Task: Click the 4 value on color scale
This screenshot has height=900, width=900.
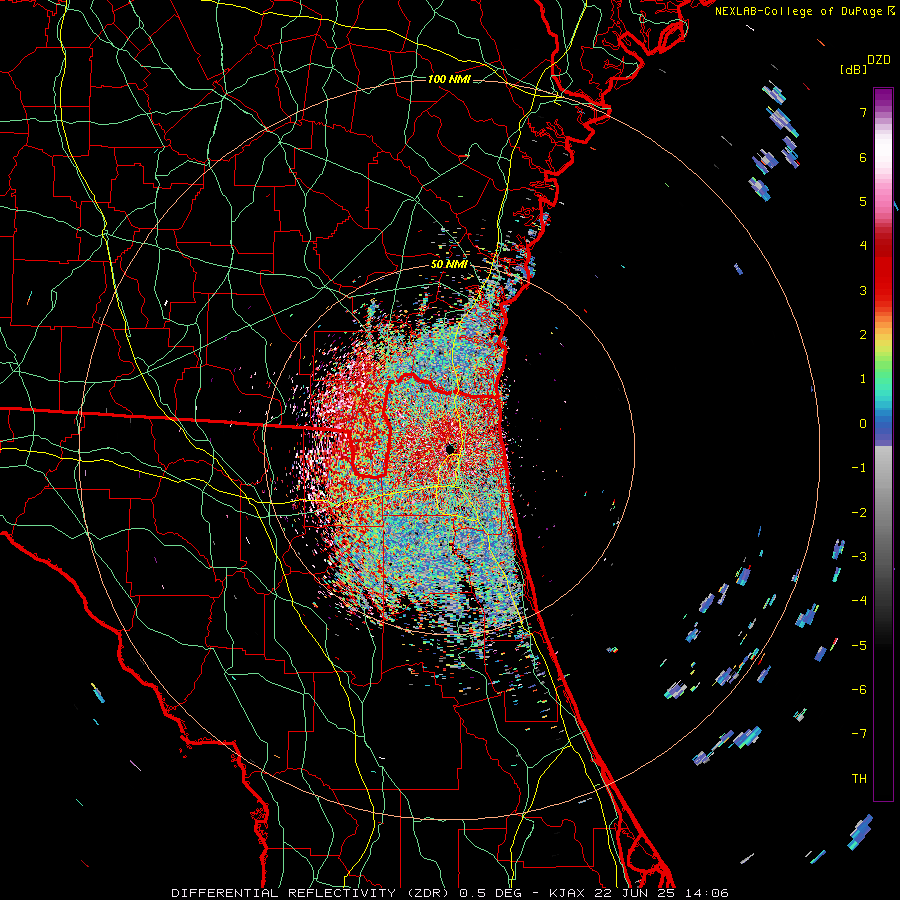Action: point(863,246)
